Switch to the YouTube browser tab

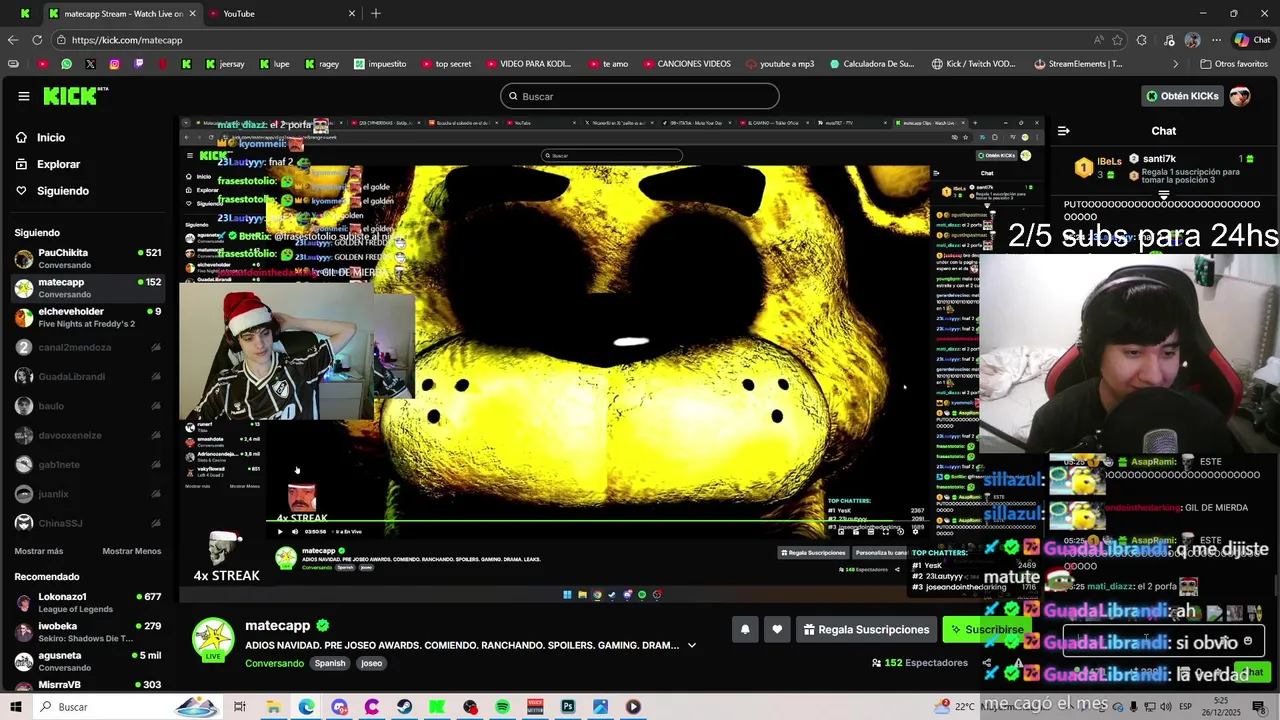pos(282,13)
